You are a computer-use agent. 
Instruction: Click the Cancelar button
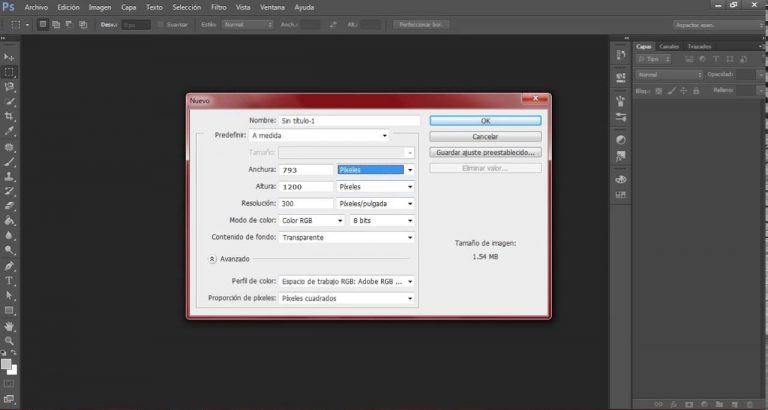485,136
